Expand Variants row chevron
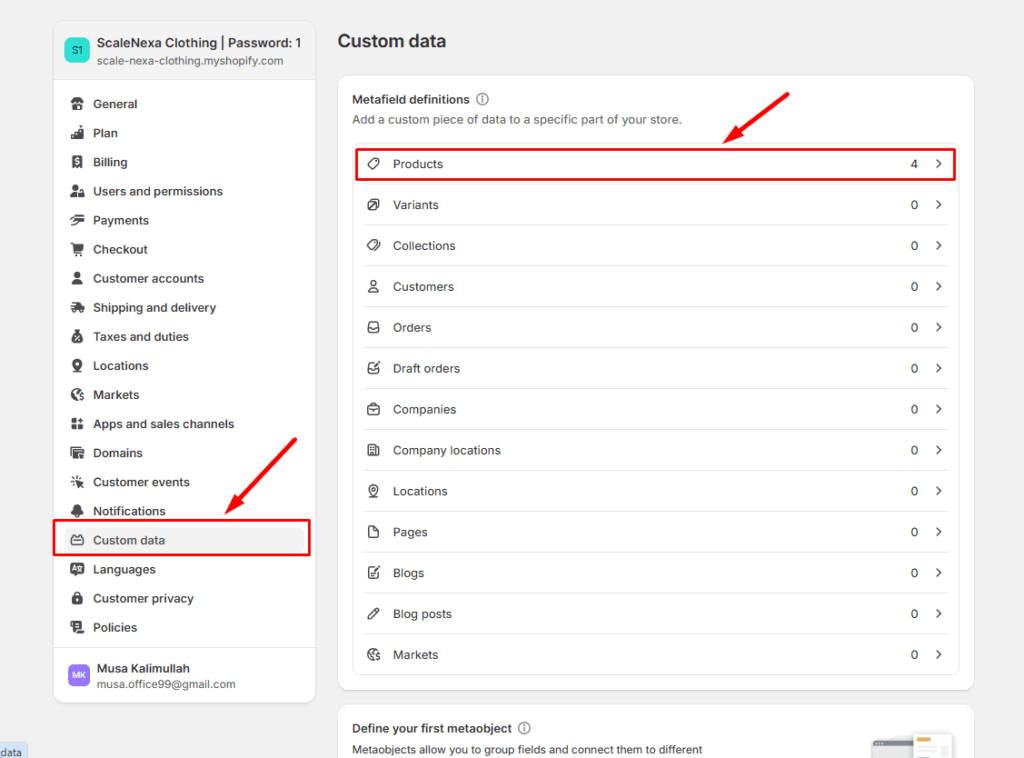This screenshot has height=758, width=1024. (x=938, y=205)
